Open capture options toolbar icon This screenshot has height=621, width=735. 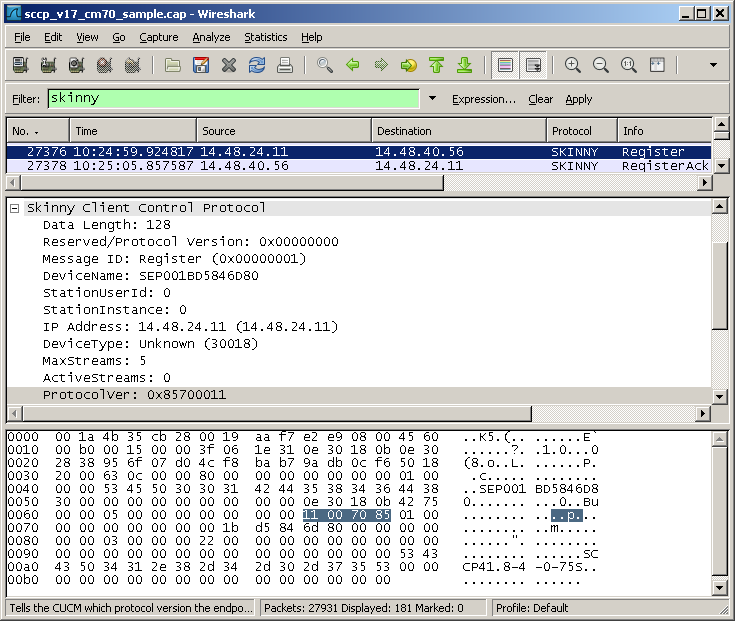[x=48, y=65]
